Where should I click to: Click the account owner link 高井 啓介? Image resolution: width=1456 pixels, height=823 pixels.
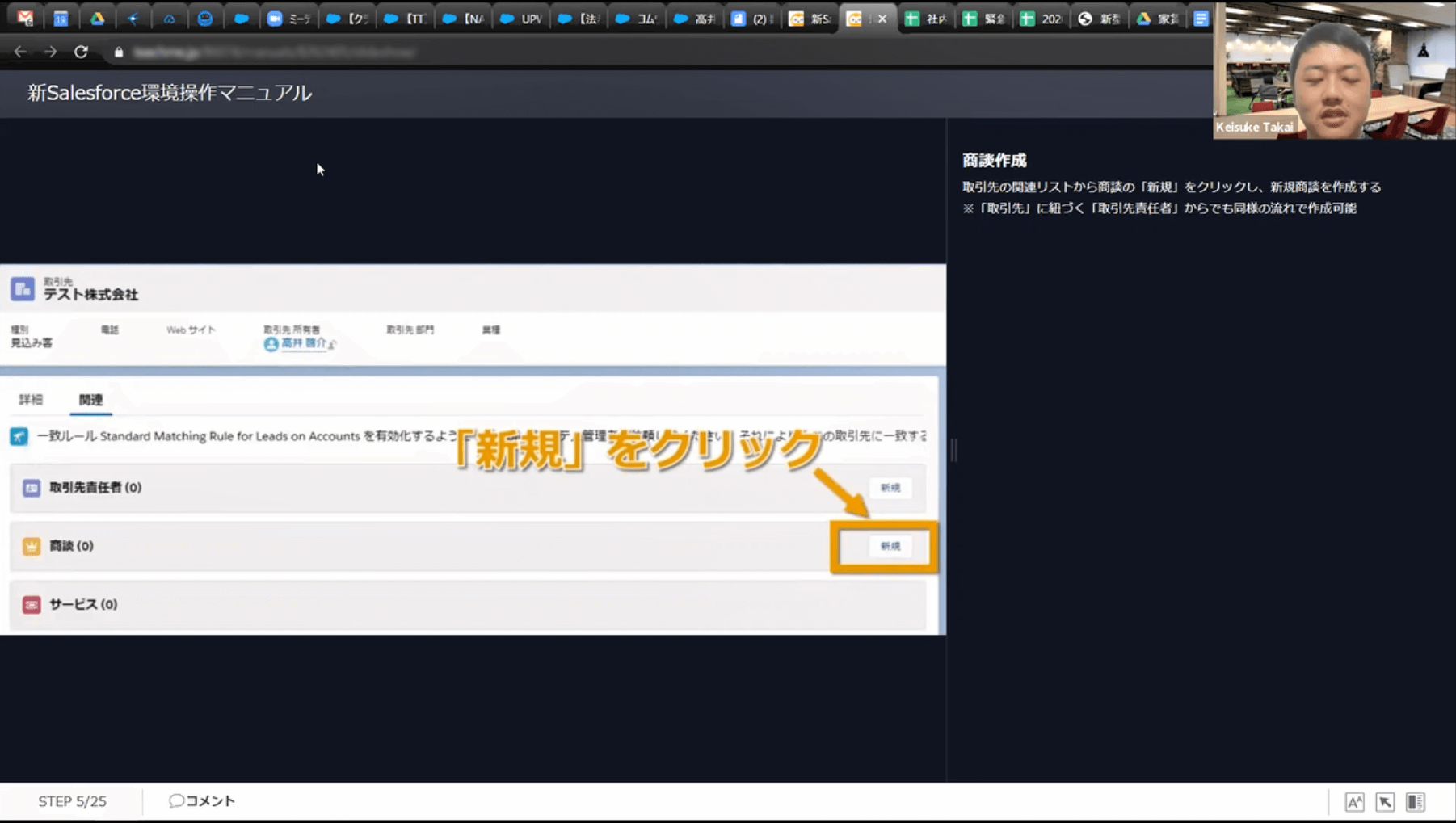(304, 343)
